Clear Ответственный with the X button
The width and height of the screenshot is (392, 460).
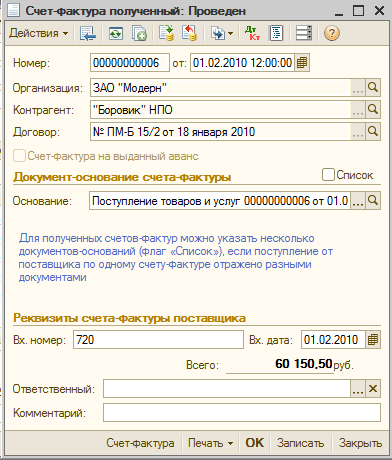[x=373, y=389]
